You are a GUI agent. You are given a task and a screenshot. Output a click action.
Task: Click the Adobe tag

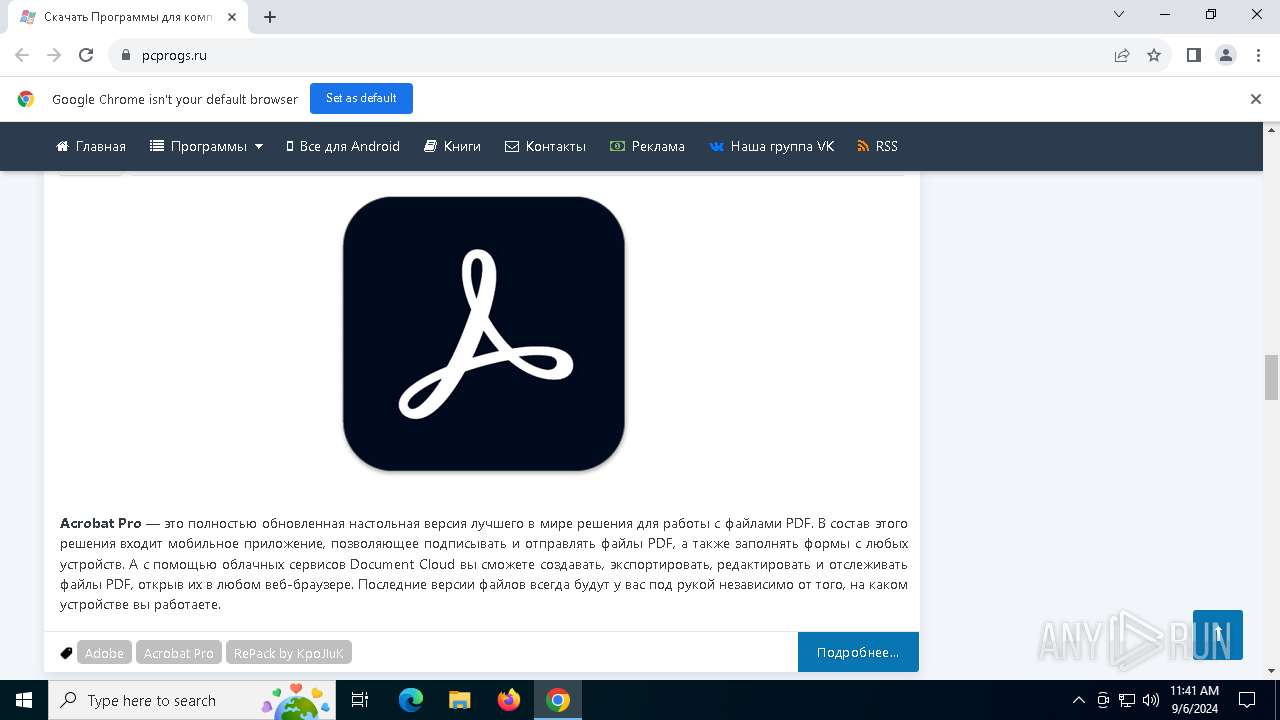point(104,653)
